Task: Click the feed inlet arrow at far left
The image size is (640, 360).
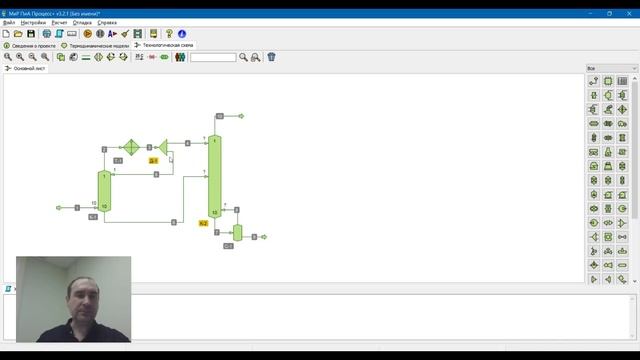Action: (x=58, y=208)
